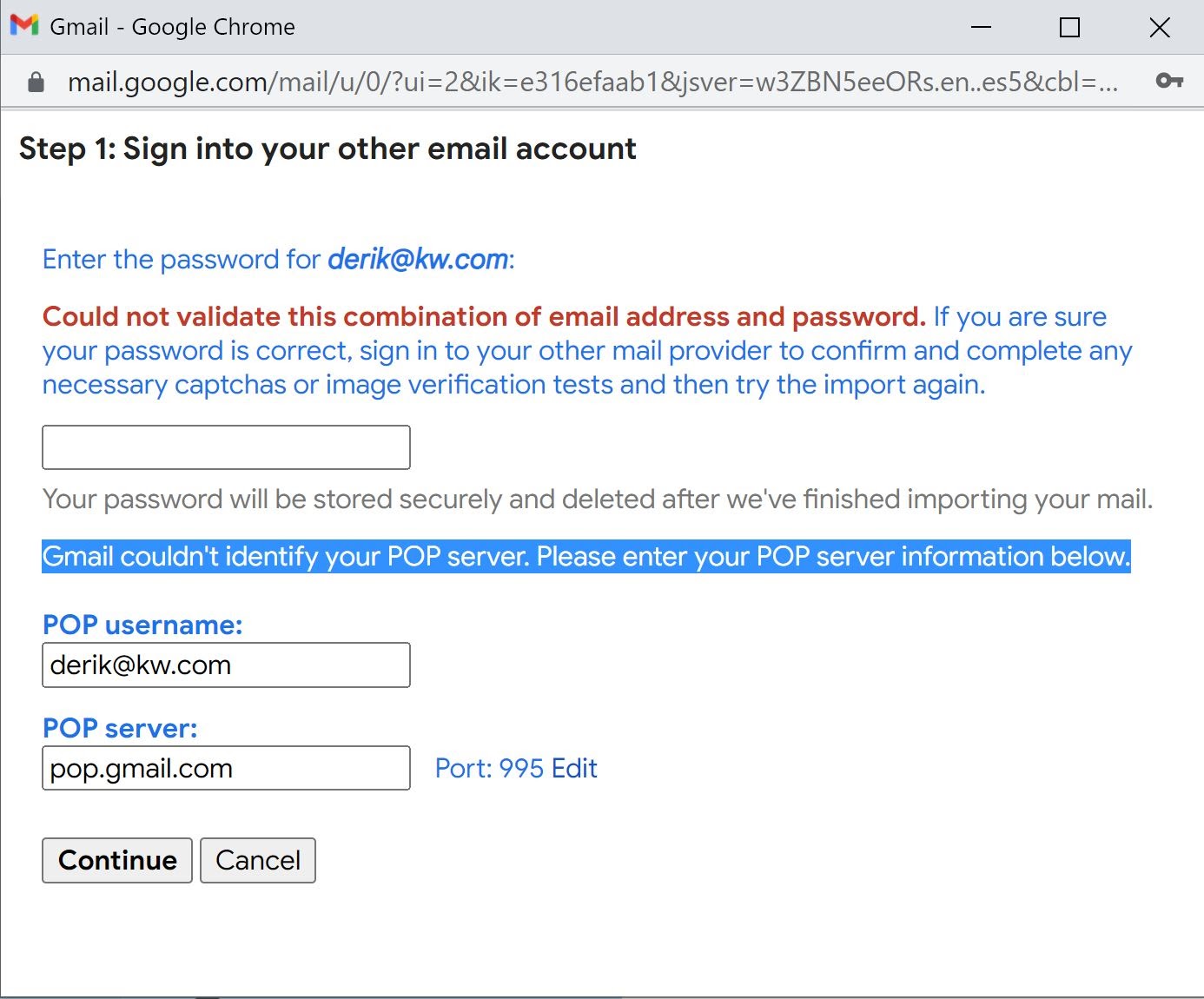Viewport: 1204px width, 999px height.
Task: Click the padlock site info icon
Action: pyautogui.click(x=36, y=83)
